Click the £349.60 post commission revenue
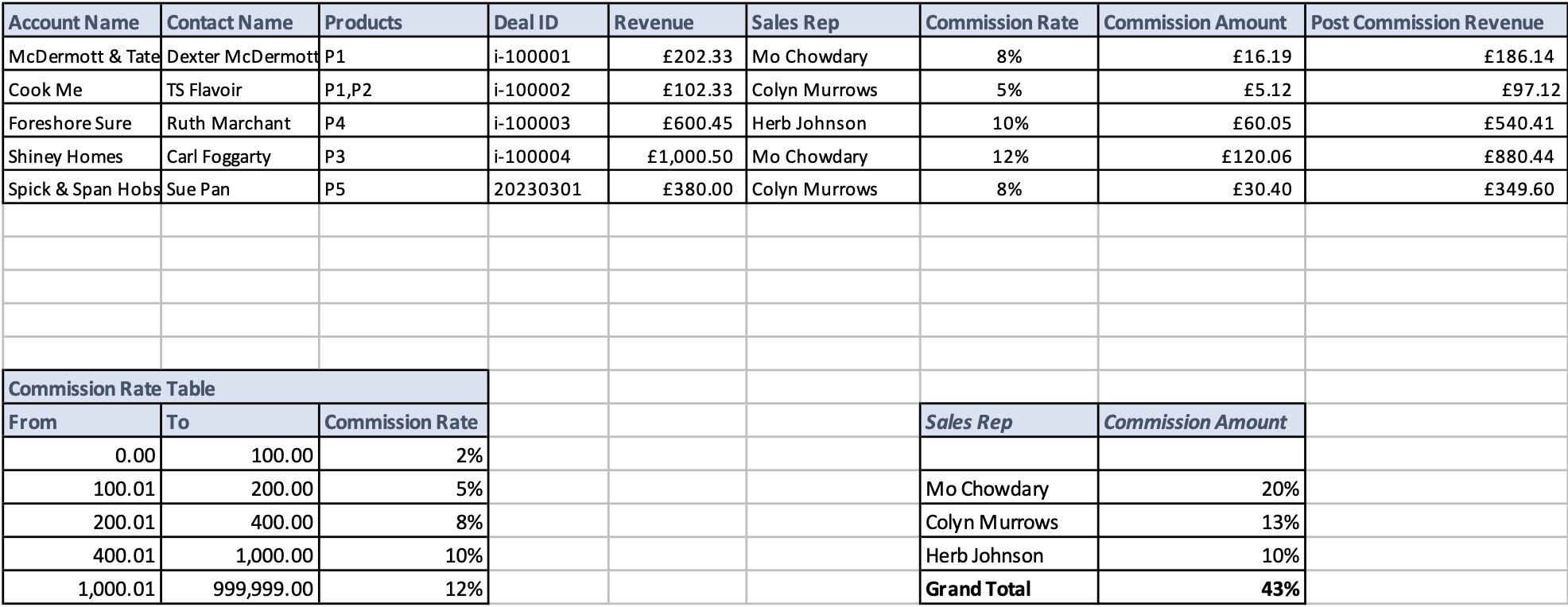Screen dimensions: 1568x607 1435,189
